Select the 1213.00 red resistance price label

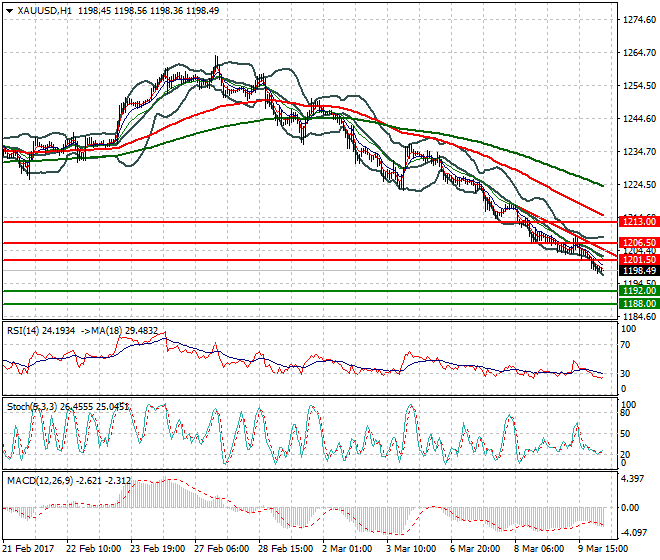(x=639, y=221)
